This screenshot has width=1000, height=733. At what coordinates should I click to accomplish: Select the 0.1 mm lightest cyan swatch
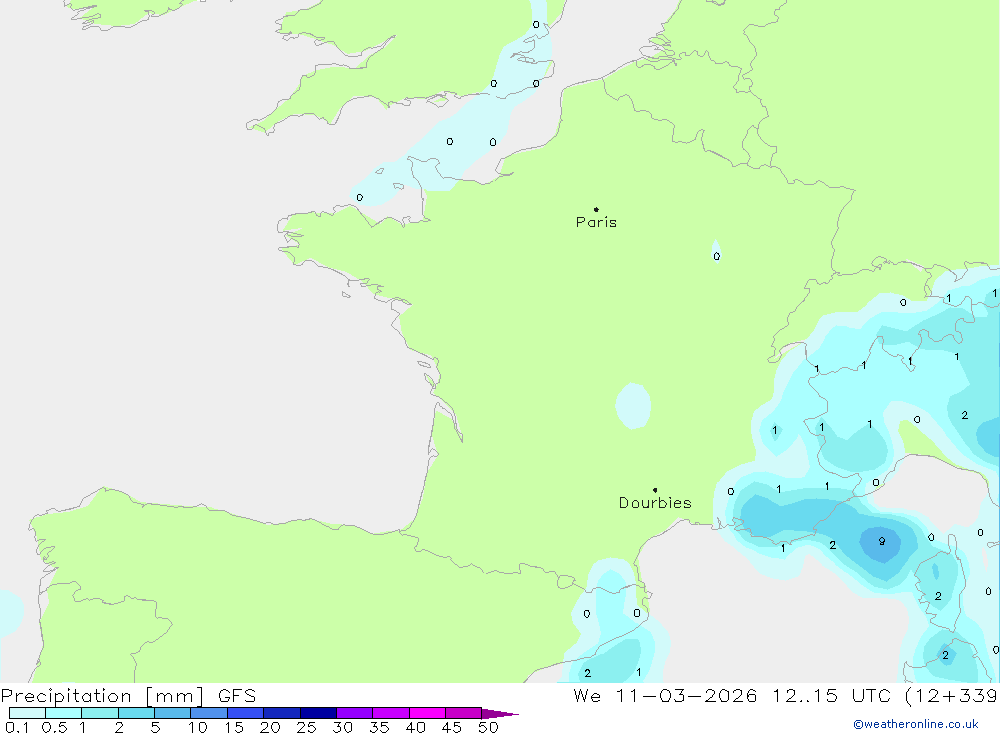27,713
